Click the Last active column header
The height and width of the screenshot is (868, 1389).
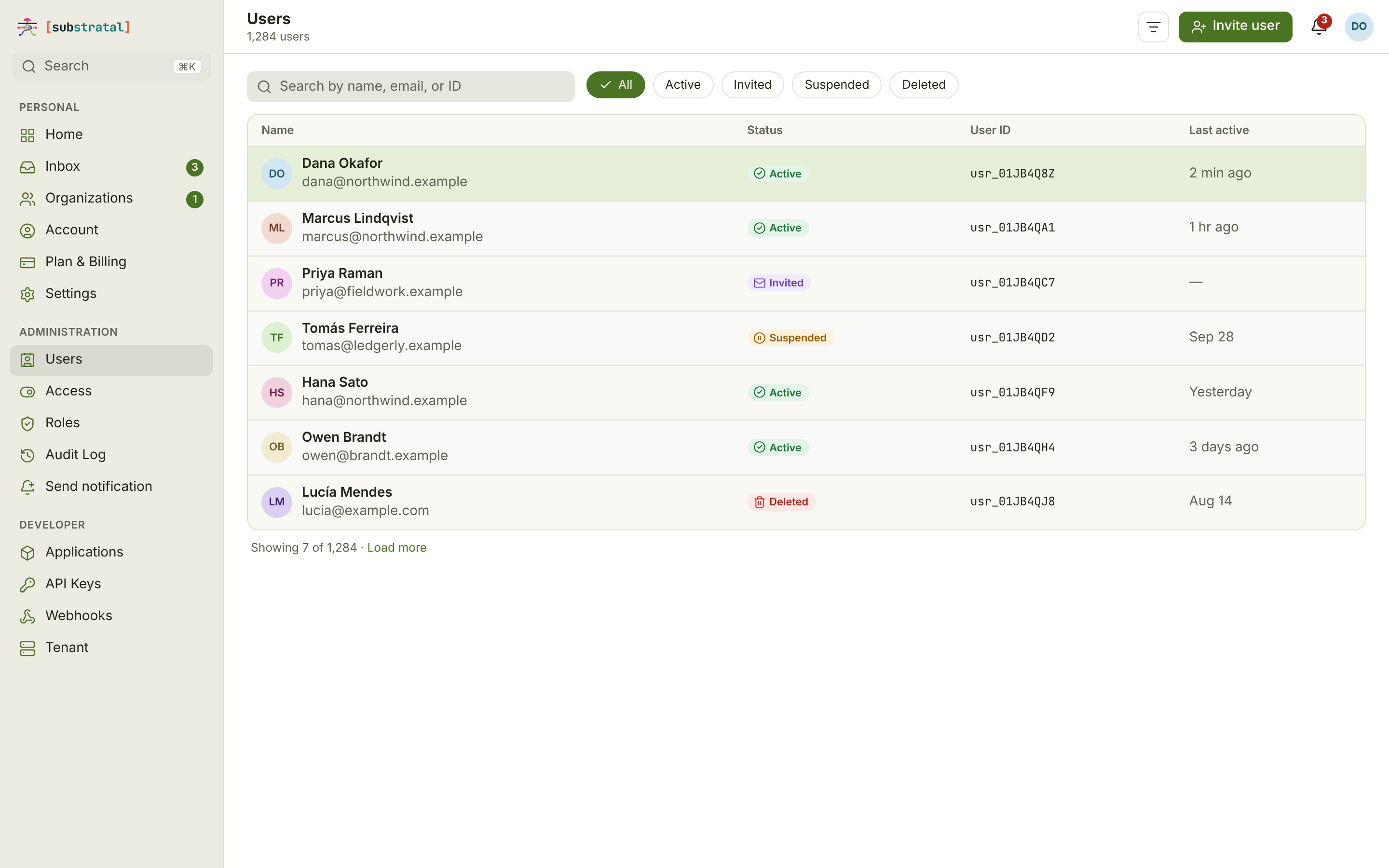coord(1219,130)
